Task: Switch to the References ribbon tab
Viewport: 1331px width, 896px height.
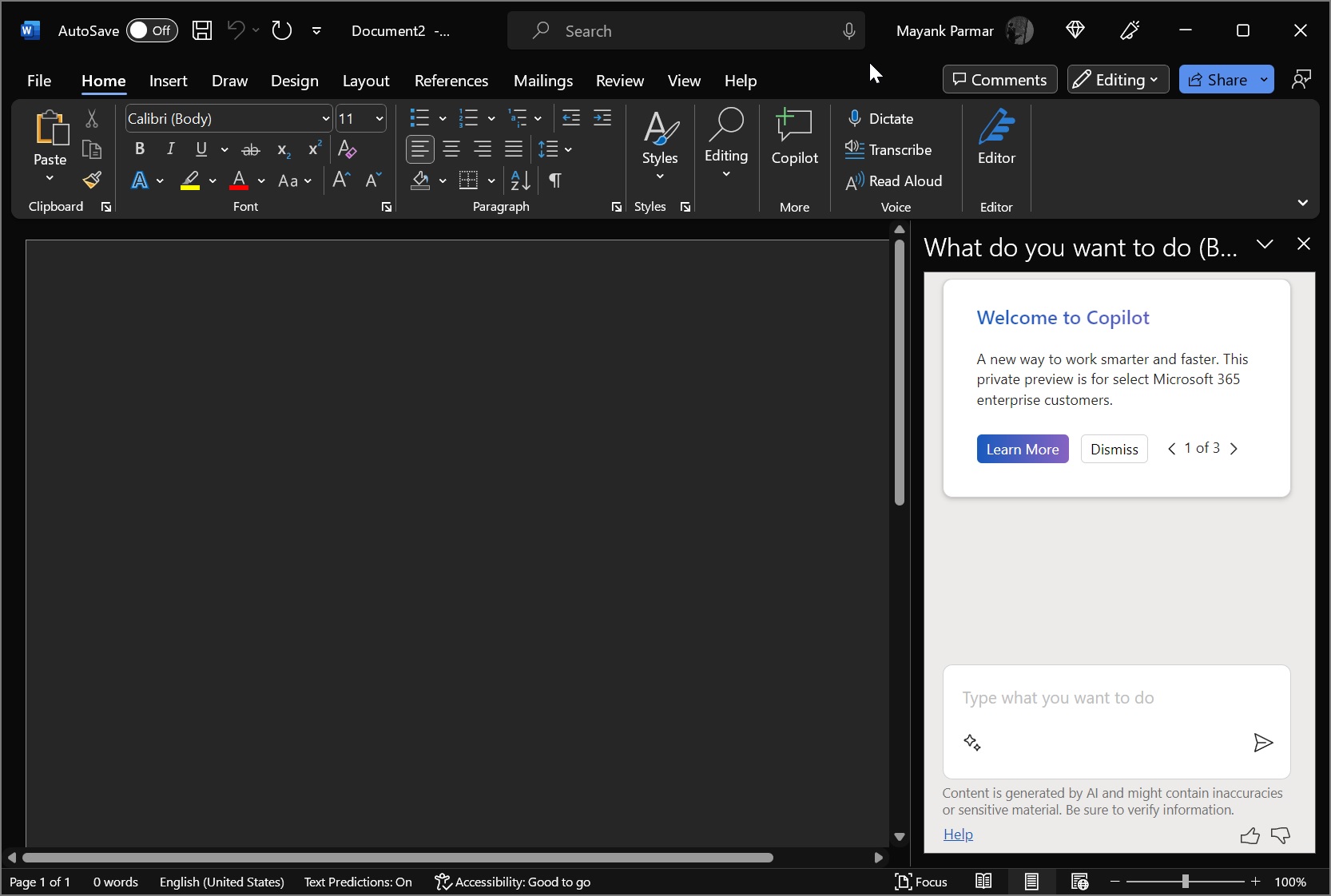Action: pos(451,80)
